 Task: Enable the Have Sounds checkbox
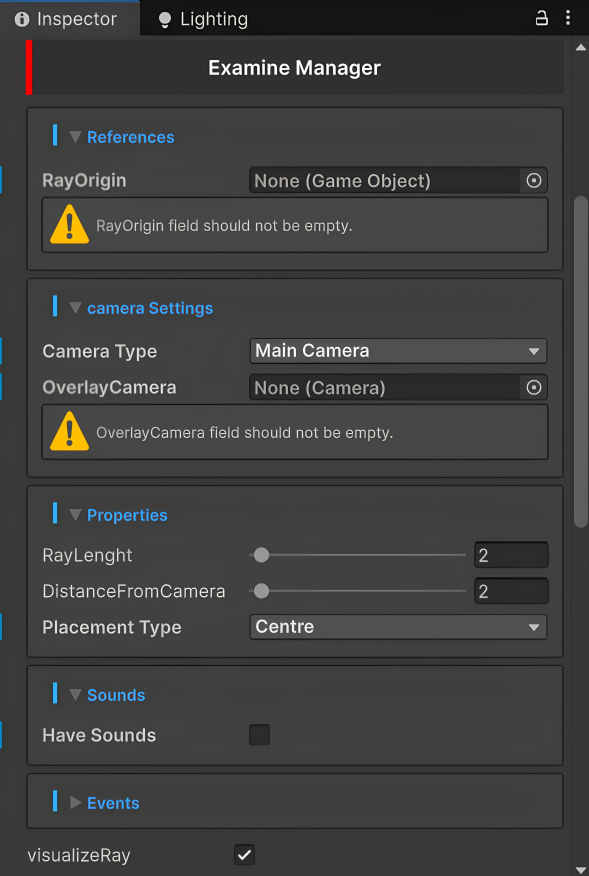pos(259,735)
